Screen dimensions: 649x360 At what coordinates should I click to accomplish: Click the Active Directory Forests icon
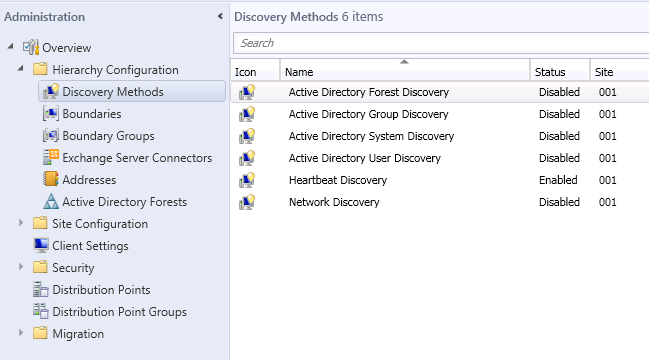tap(50, 202)
